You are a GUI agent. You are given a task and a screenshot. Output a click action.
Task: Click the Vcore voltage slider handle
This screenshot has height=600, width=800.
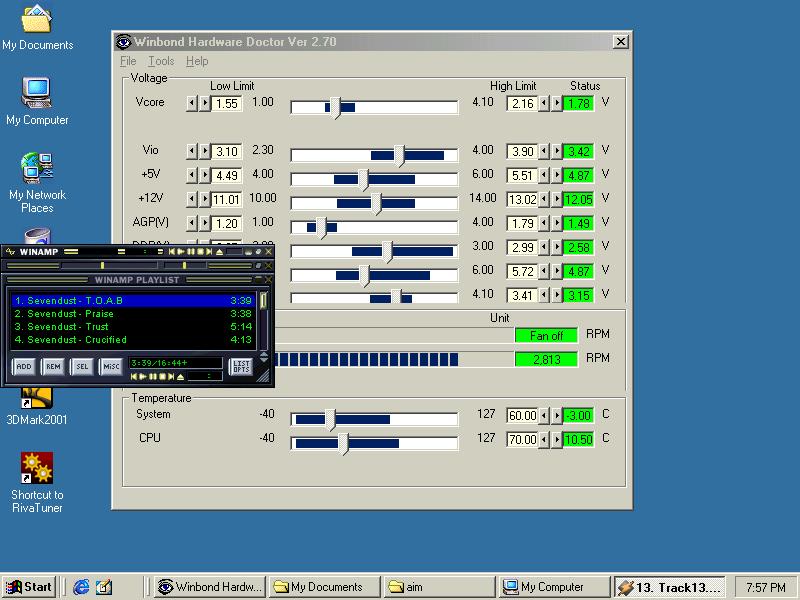tap(335, 108)
